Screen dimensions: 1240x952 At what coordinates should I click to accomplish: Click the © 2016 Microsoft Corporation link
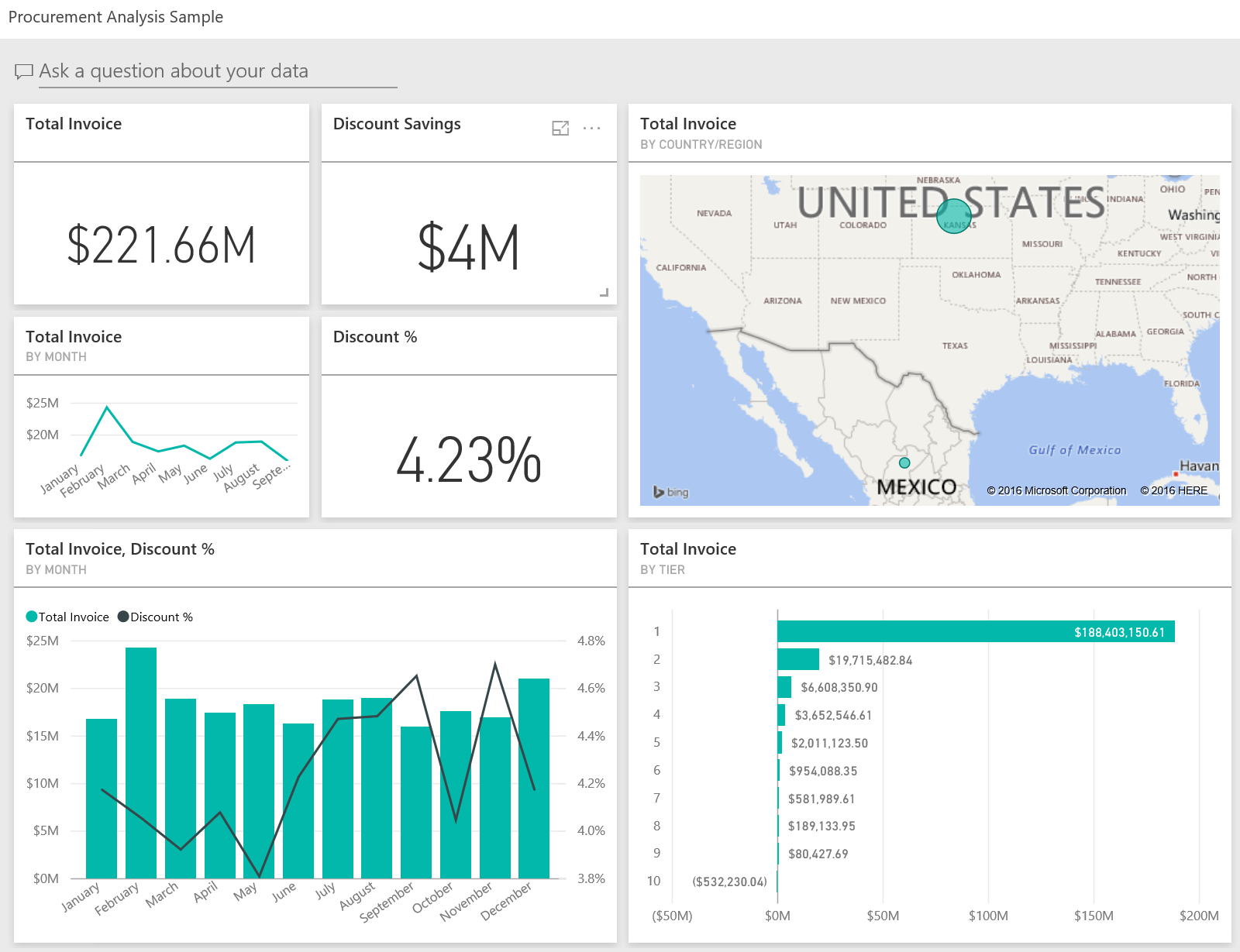1056,490
